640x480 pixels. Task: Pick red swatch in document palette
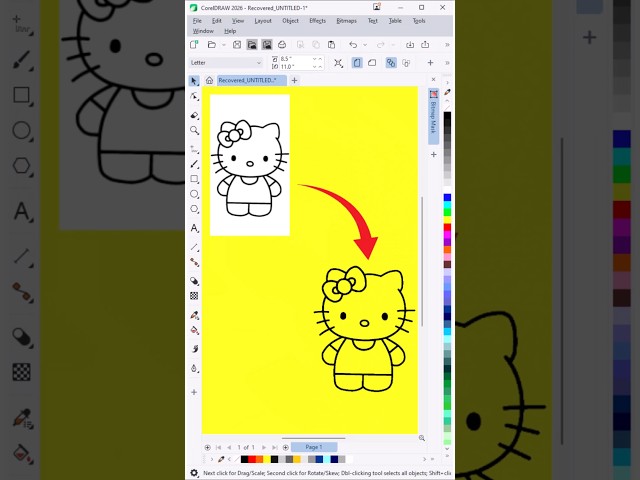[x=252, y=459]
